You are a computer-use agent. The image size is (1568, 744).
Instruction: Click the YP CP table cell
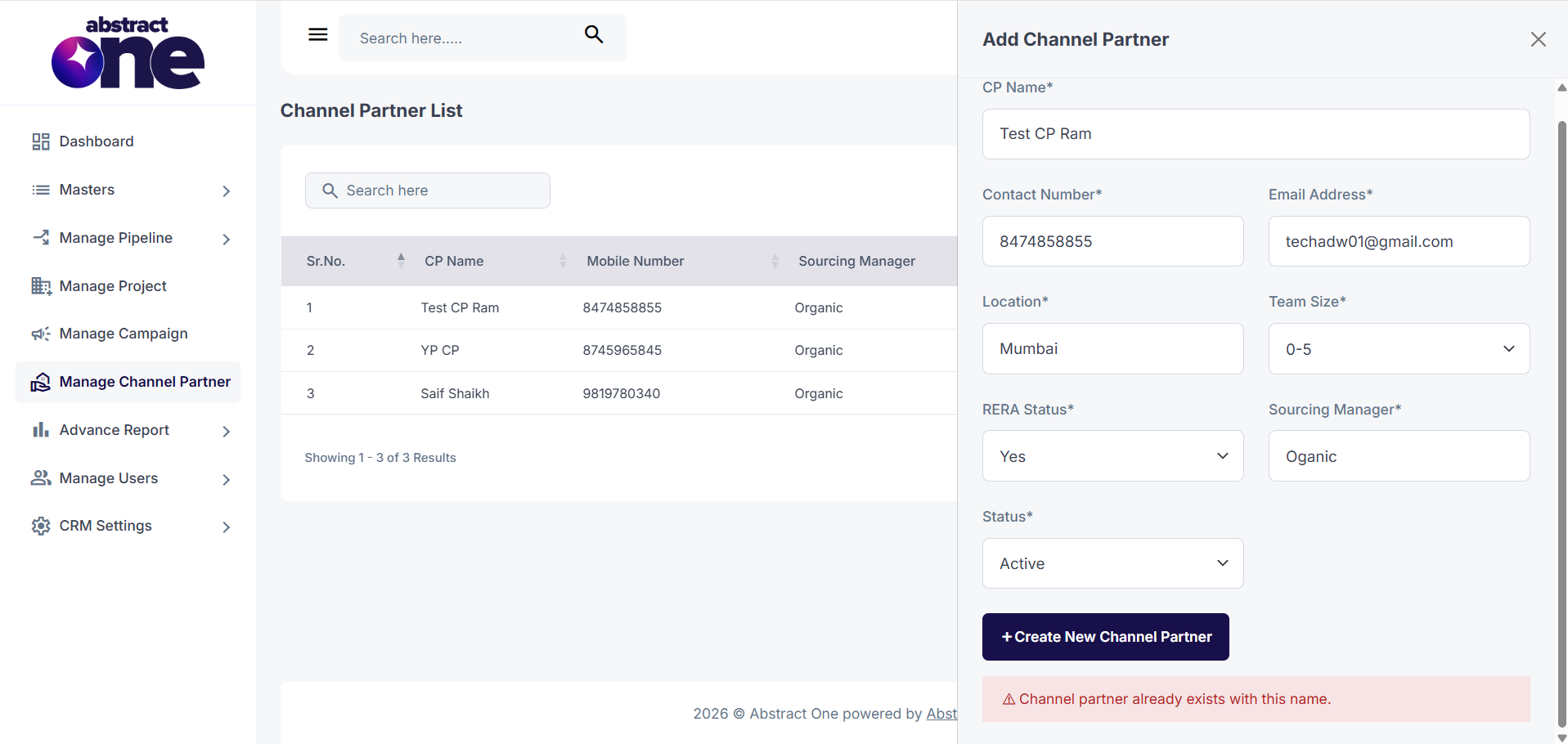tap(440, 350)
